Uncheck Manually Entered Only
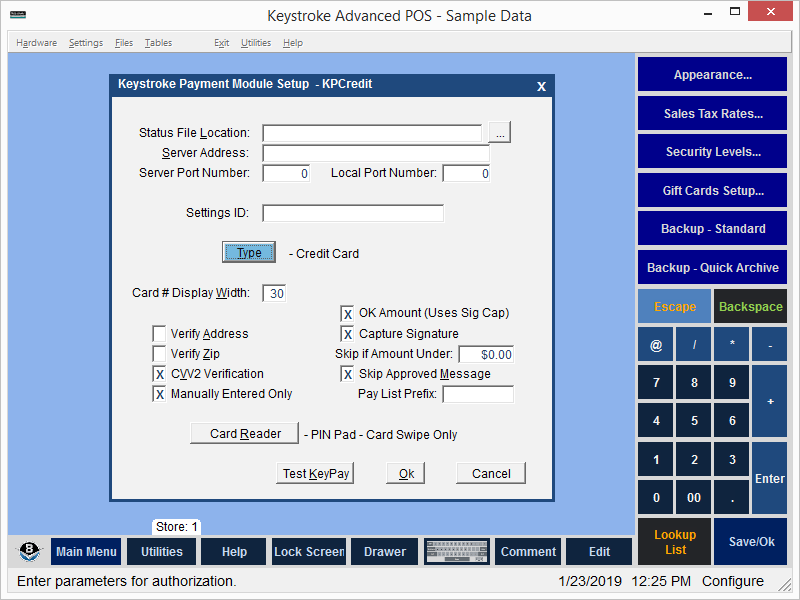The width and height of the screenshot is (800, 600). coord(160,393)
